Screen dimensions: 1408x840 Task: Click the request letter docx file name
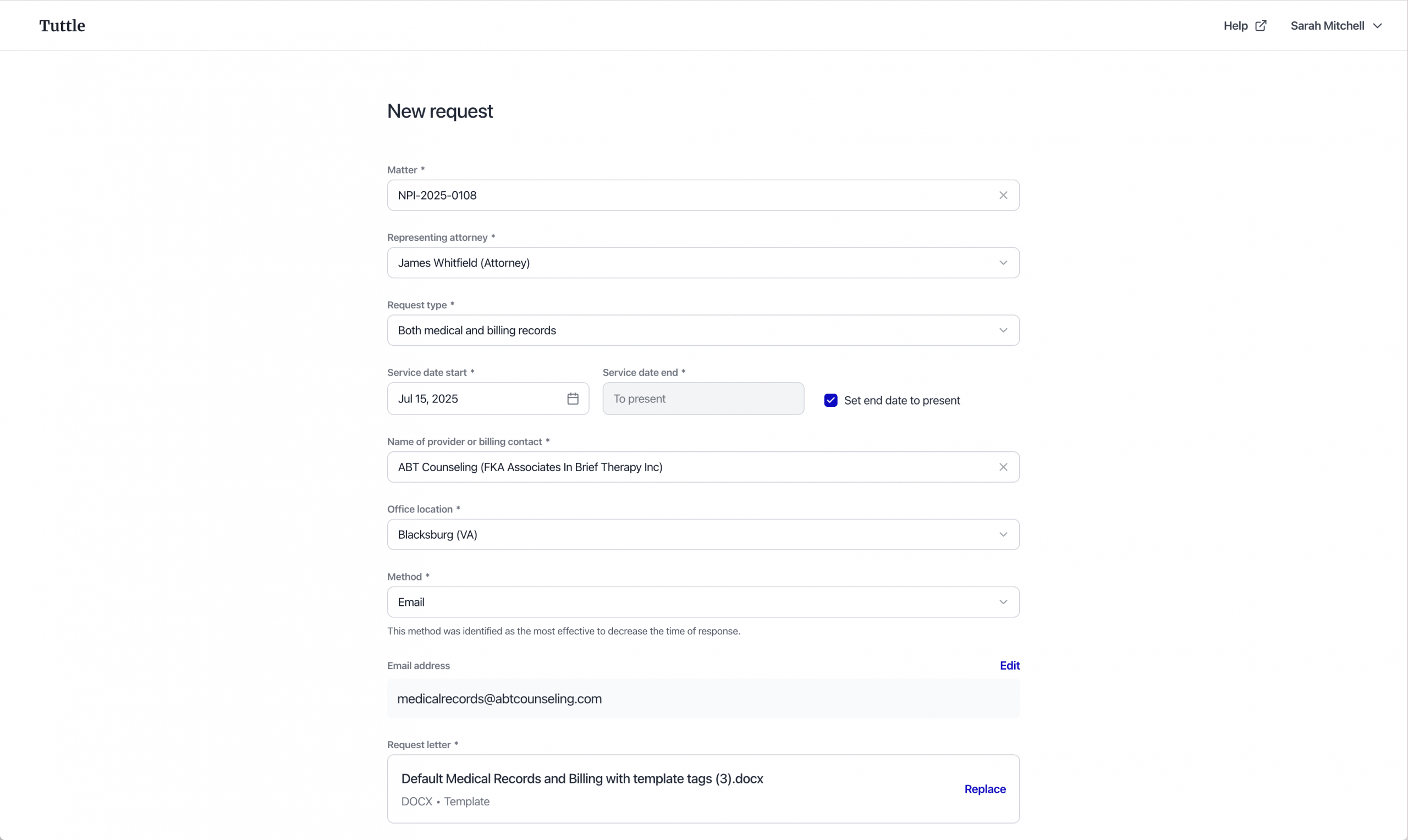click(x=581, y=778)
